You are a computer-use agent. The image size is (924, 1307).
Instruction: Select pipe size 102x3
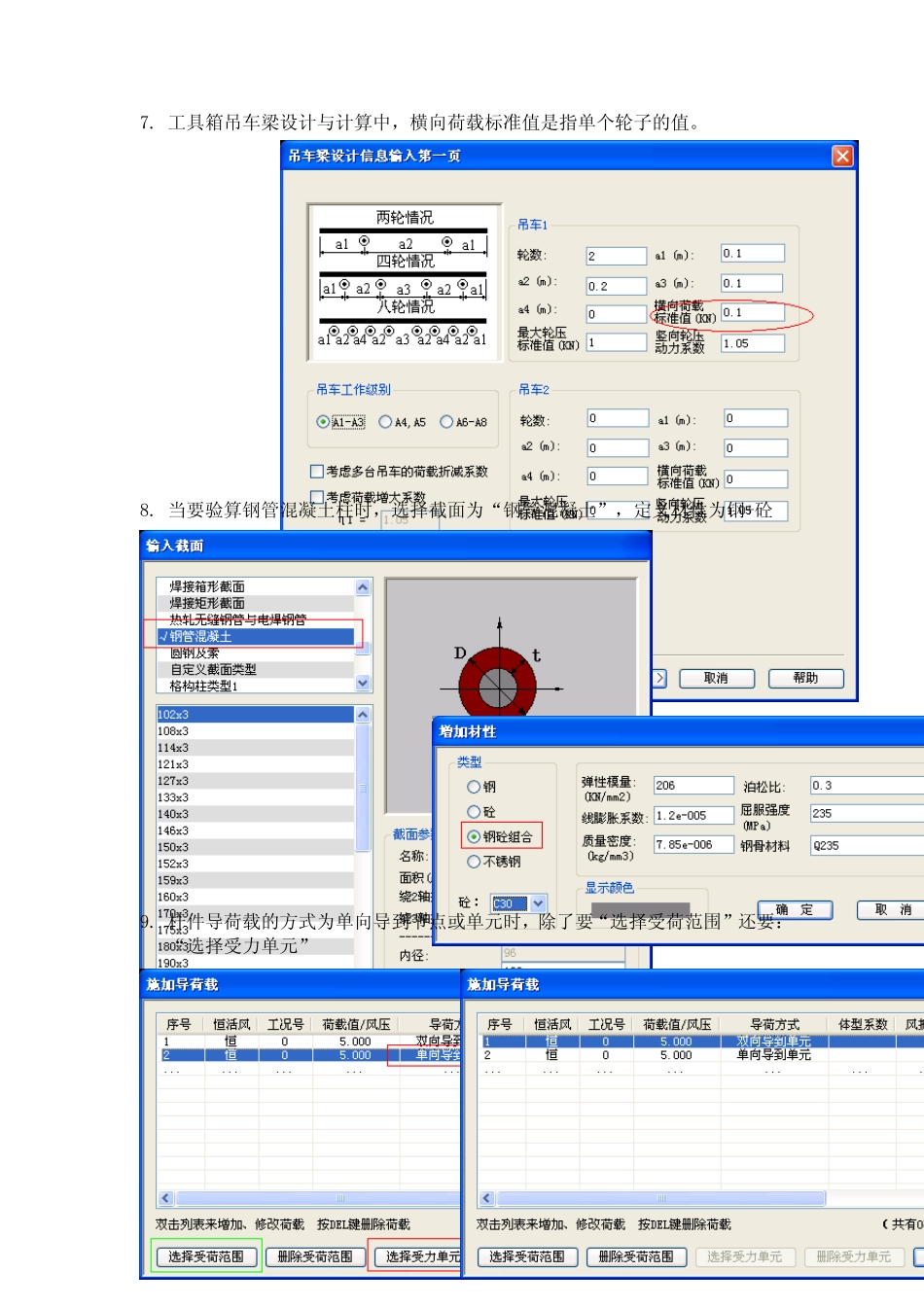coord(255,715)
